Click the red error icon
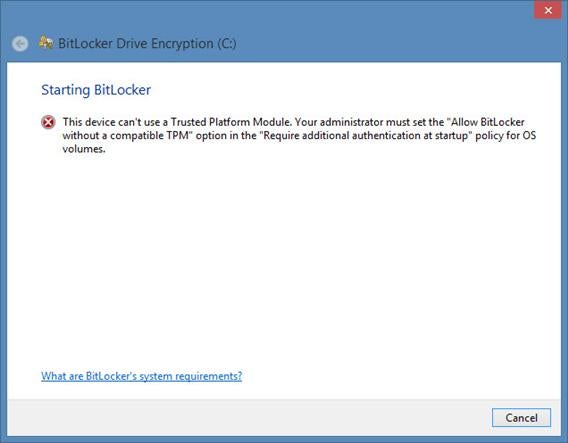This screenshot has width=568, height=443. (48, 122)
